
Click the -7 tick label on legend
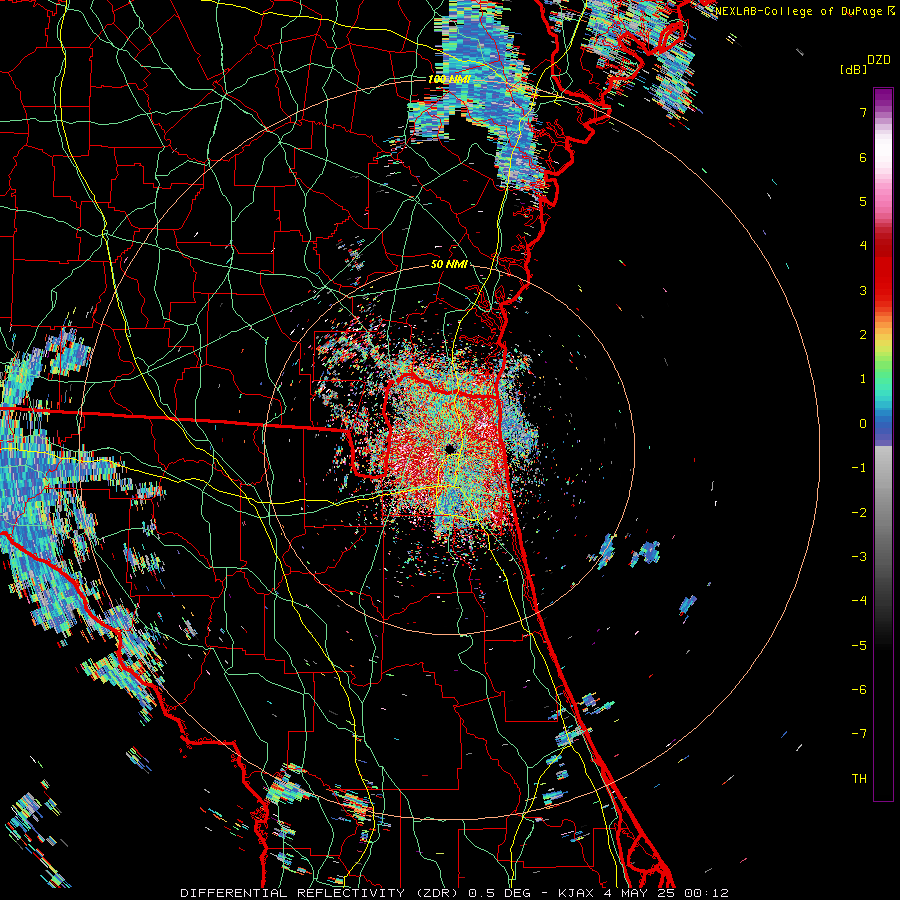click(859, 734)
